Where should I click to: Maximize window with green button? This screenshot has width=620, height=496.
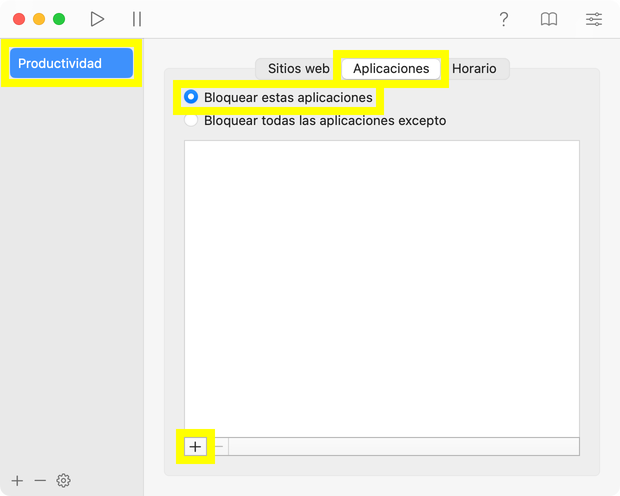[59, 19]
